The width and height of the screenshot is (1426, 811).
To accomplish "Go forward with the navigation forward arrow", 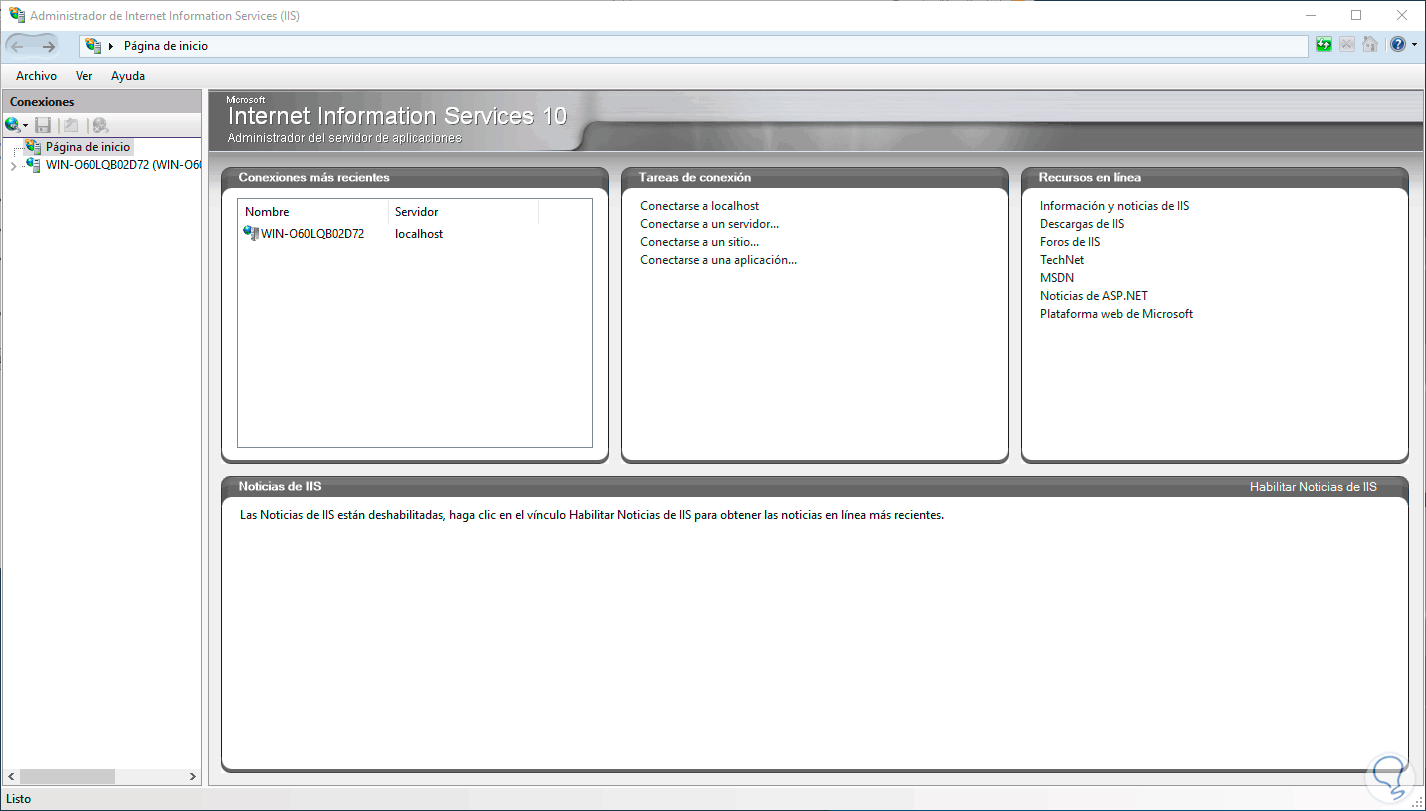I will click(47, 46).
